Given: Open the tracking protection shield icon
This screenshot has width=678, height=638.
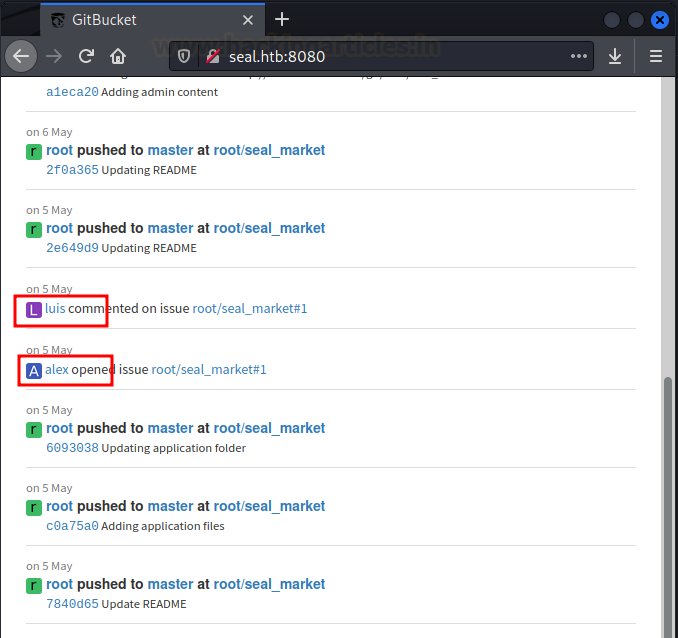Looking at the screenshot, I should pyautogui.click(x=184, y=56).
